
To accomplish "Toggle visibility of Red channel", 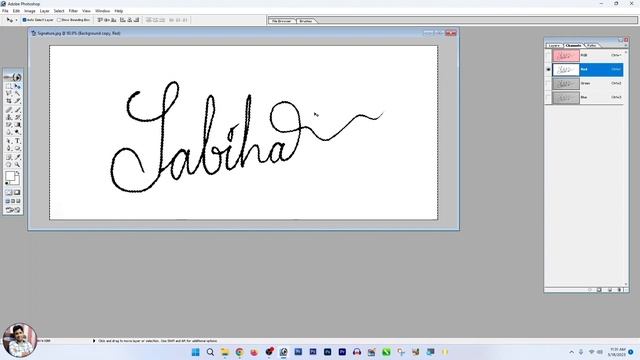I will 548,69.
